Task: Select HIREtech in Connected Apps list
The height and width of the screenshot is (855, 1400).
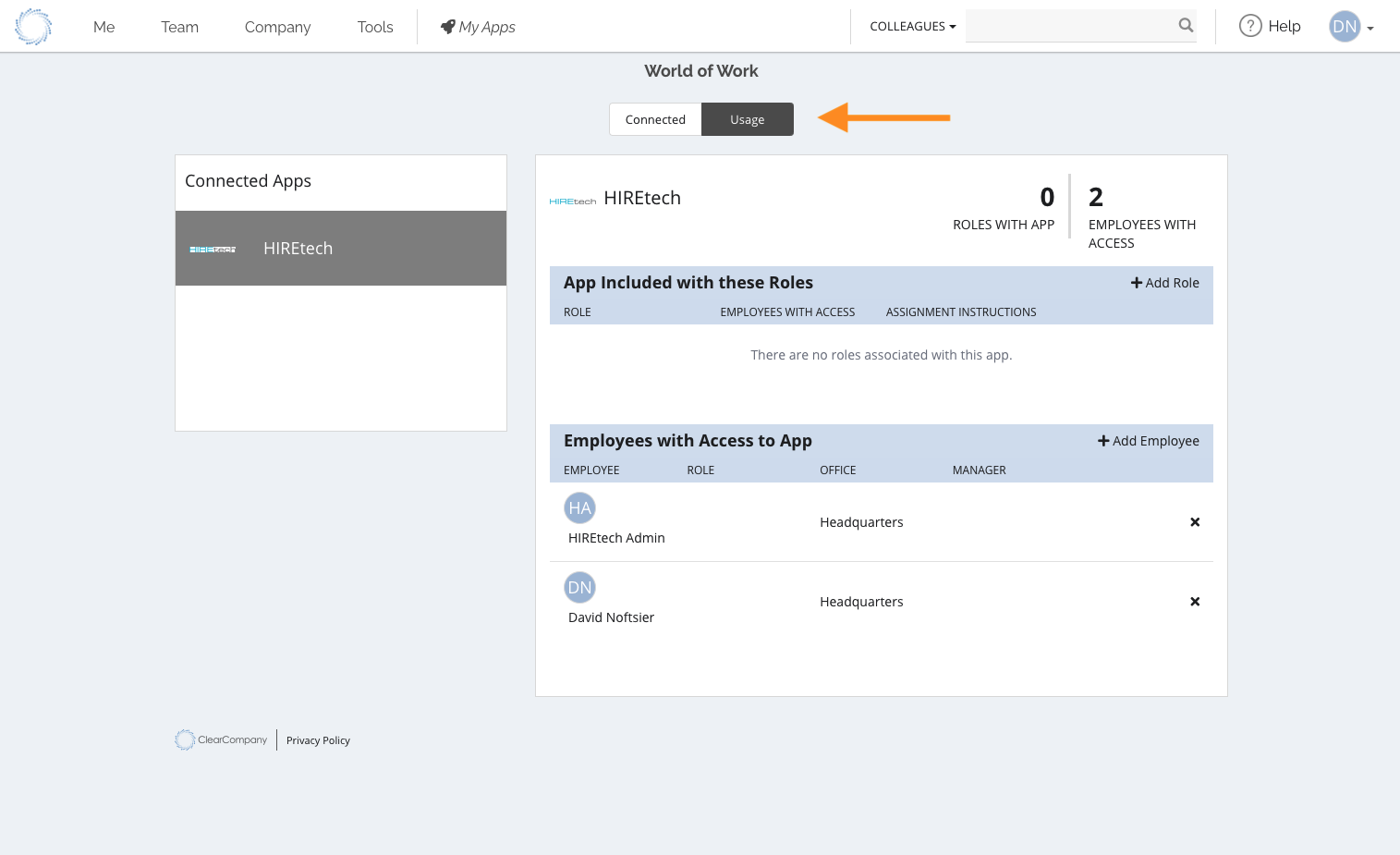Action: 341,248
